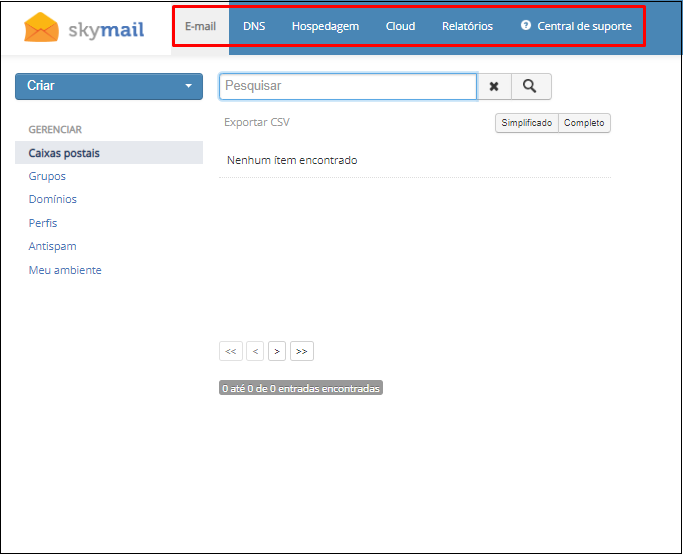Click the magnifying glass search button
683x555 pixels.
(530, 87)
